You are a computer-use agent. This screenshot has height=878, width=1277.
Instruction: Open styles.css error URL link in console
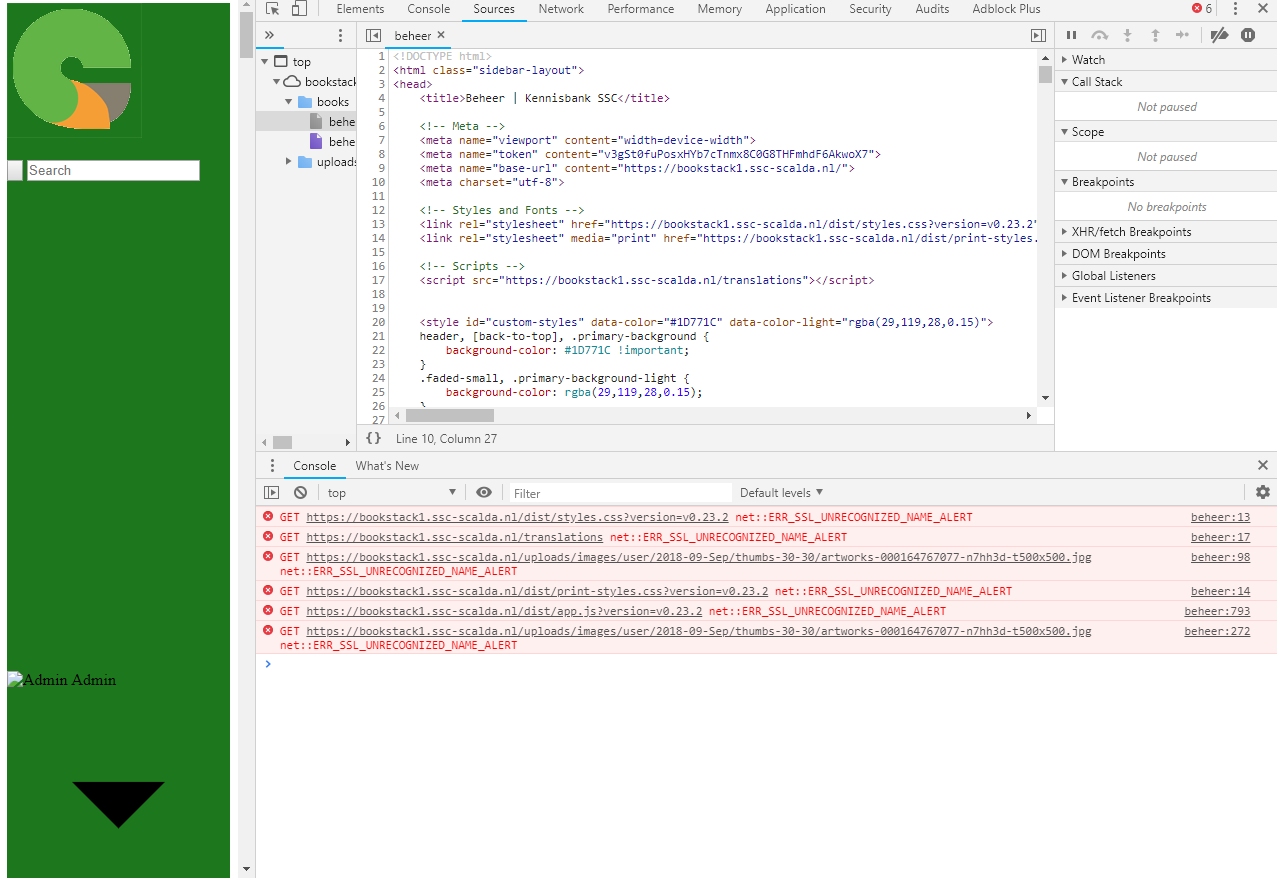pos(517,518)
